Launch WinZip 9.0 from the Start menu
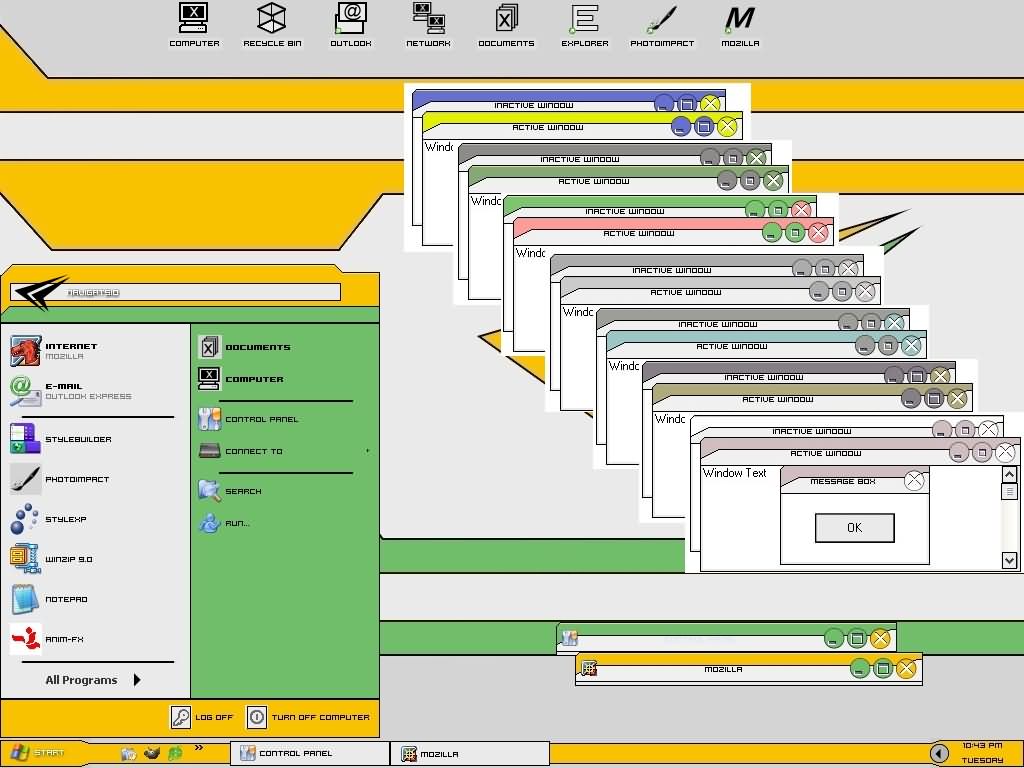The width and height of the screenshot is (1024, 768). coord(51,559)
